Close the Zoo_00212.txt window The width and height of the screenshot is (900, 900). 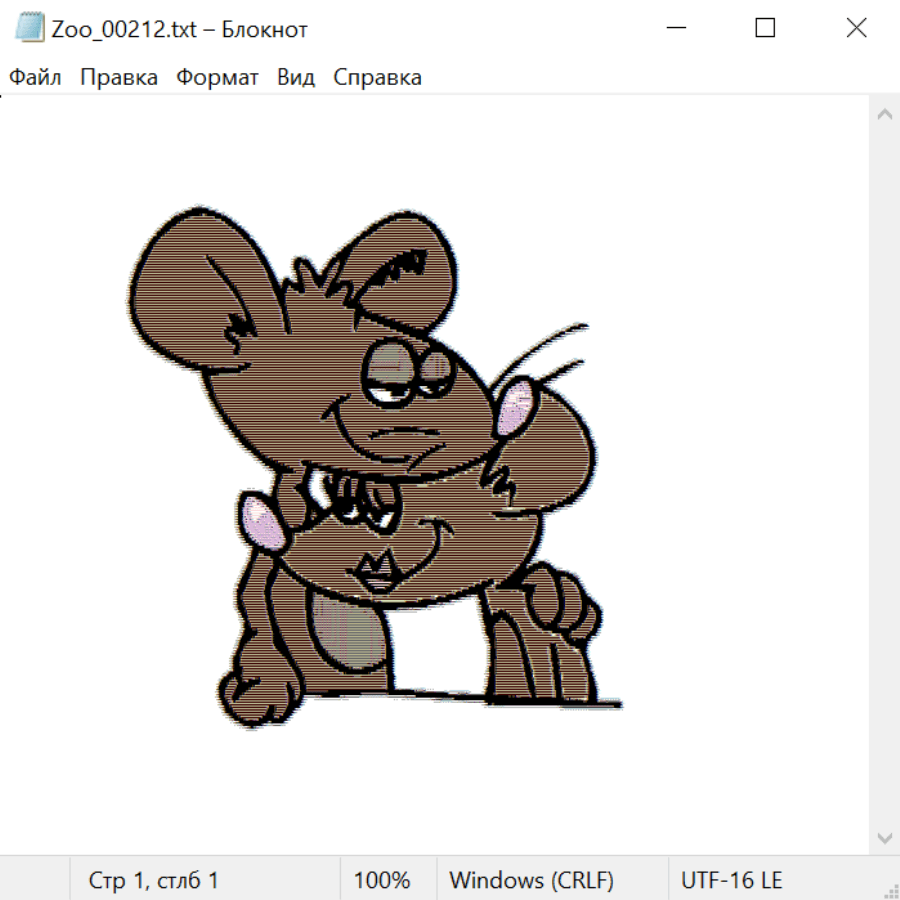[x=856, y=29]
